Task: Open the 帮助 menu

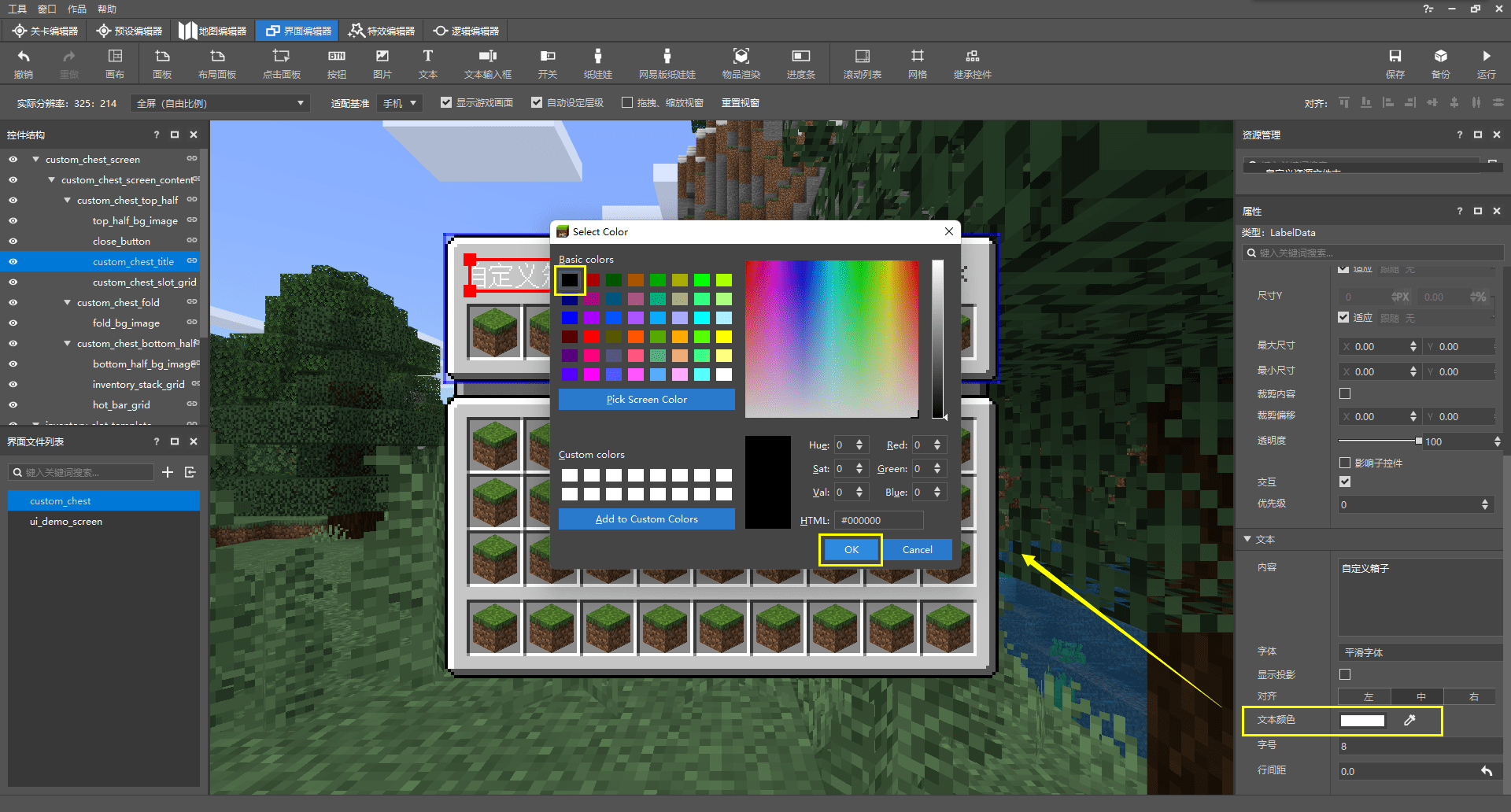Action: pos(107,9)
